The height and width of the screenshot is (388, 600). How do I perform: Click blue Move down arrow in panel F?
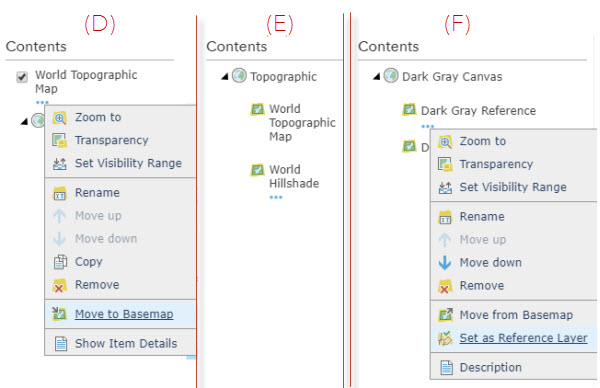[x=444, y=262]
